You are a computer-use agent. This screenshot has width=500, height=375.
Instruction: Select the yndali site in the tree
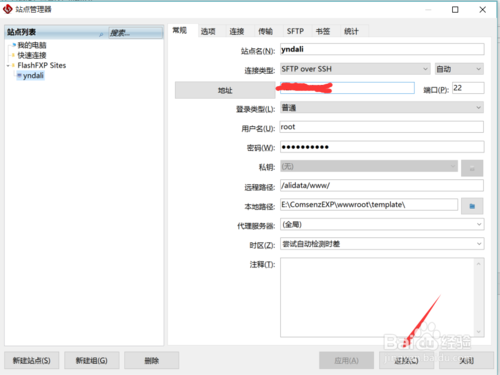click(33, 75)
